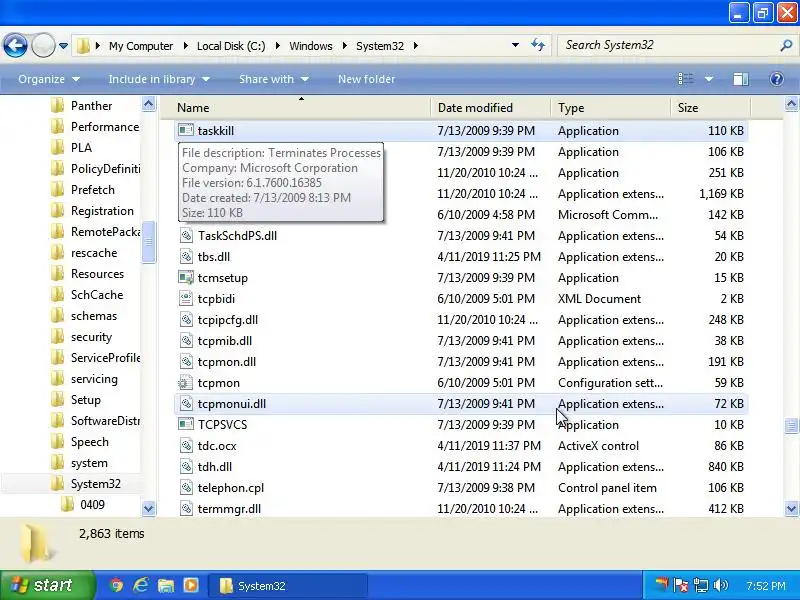Select the termmgr.dll file icon
Screen dimensions: 800x600
point(186,509)
